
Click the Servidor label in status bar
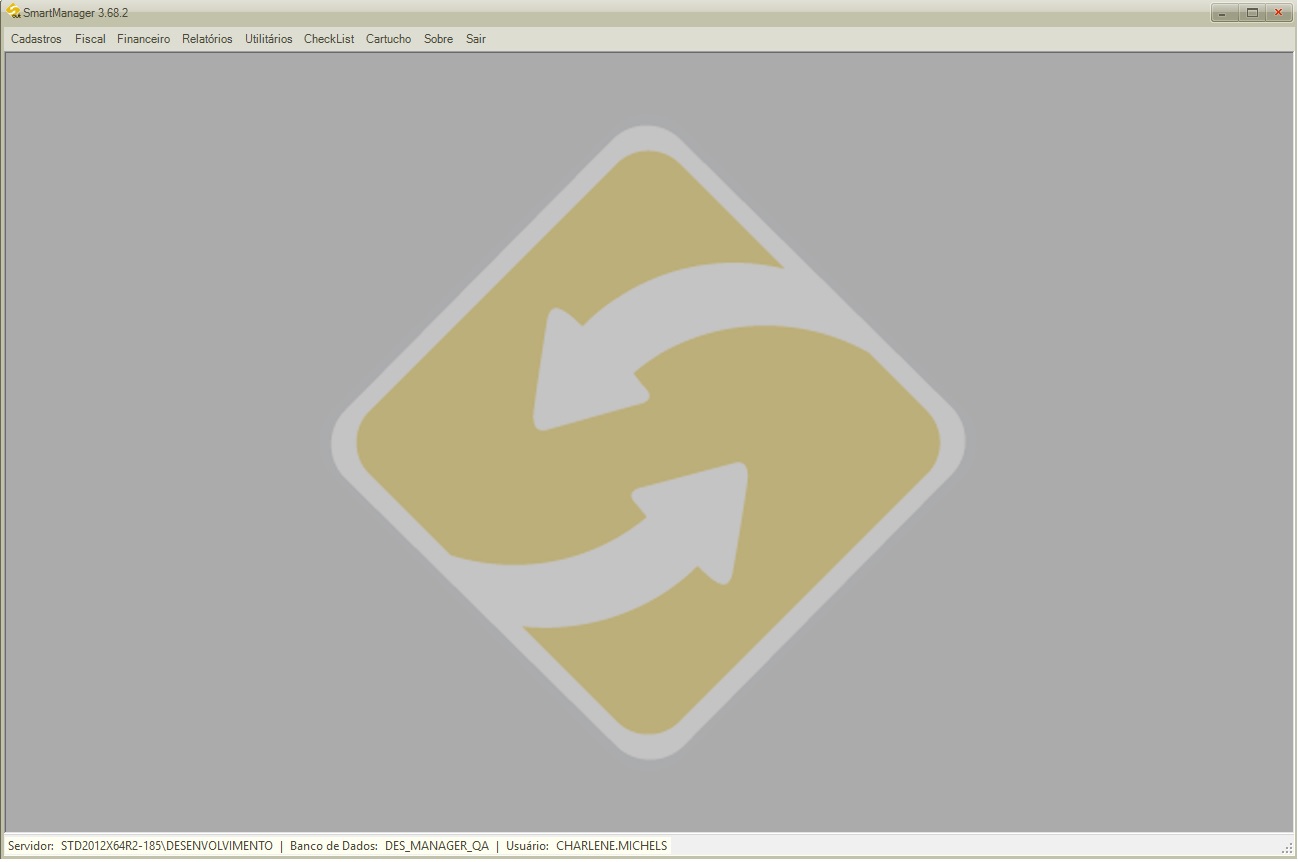click(30, 846)
